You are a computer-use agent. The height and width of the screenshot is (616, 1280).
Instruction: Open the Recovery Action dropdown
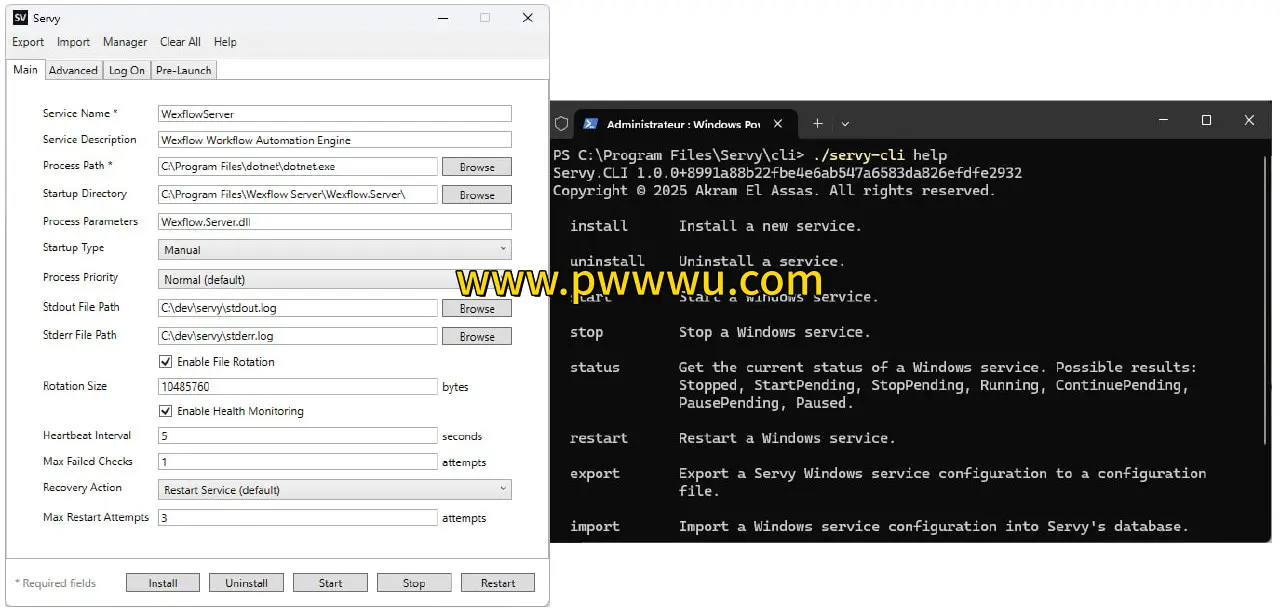[x=334, y=490]
